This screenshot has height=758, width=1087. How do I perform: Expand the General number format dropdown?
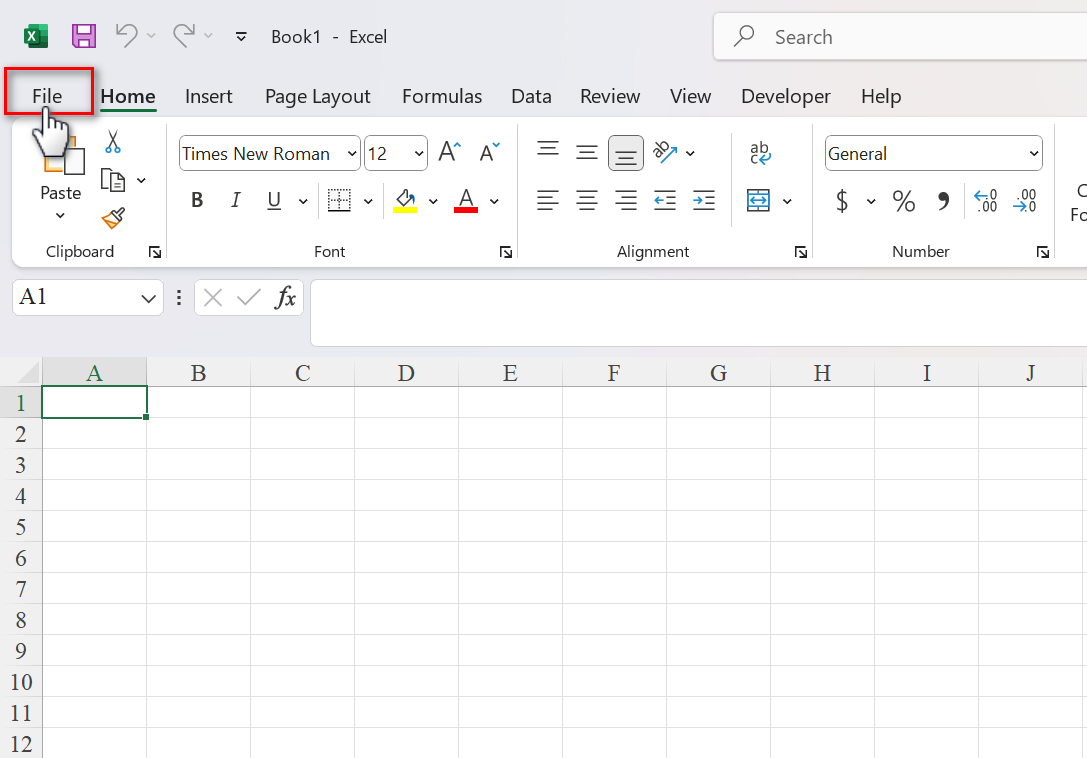coord(1034,154)
